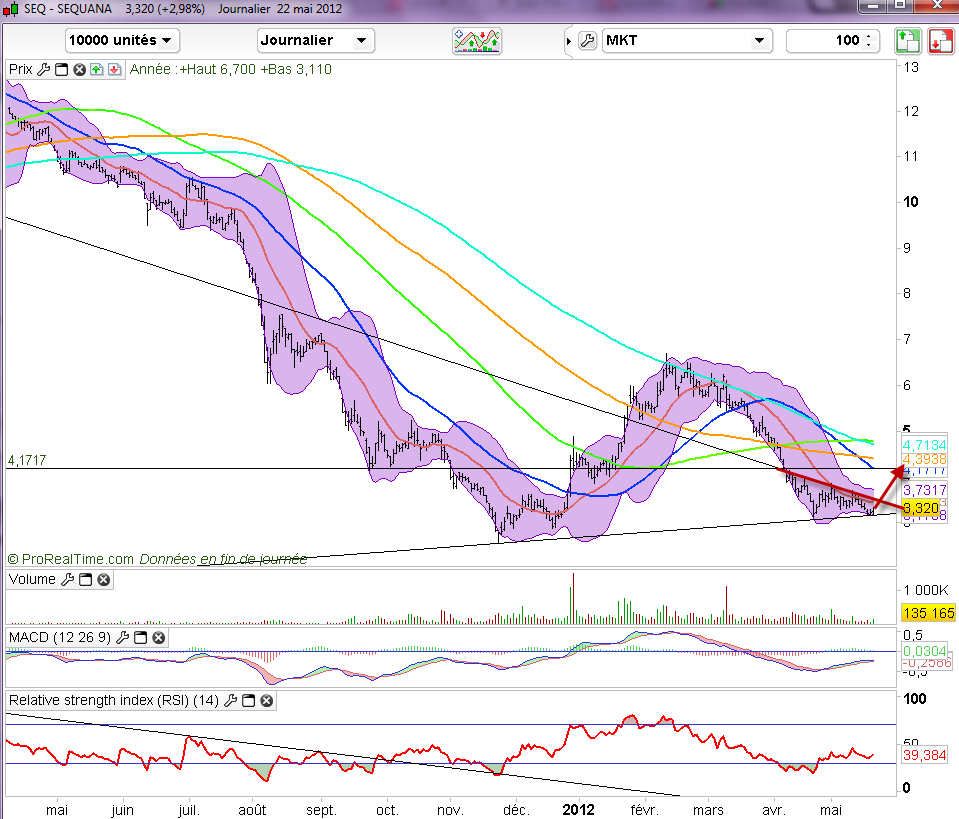The image size is (959, 819).
Task: Open the indicators chart icon in toolbar
Action: (477, 41)
